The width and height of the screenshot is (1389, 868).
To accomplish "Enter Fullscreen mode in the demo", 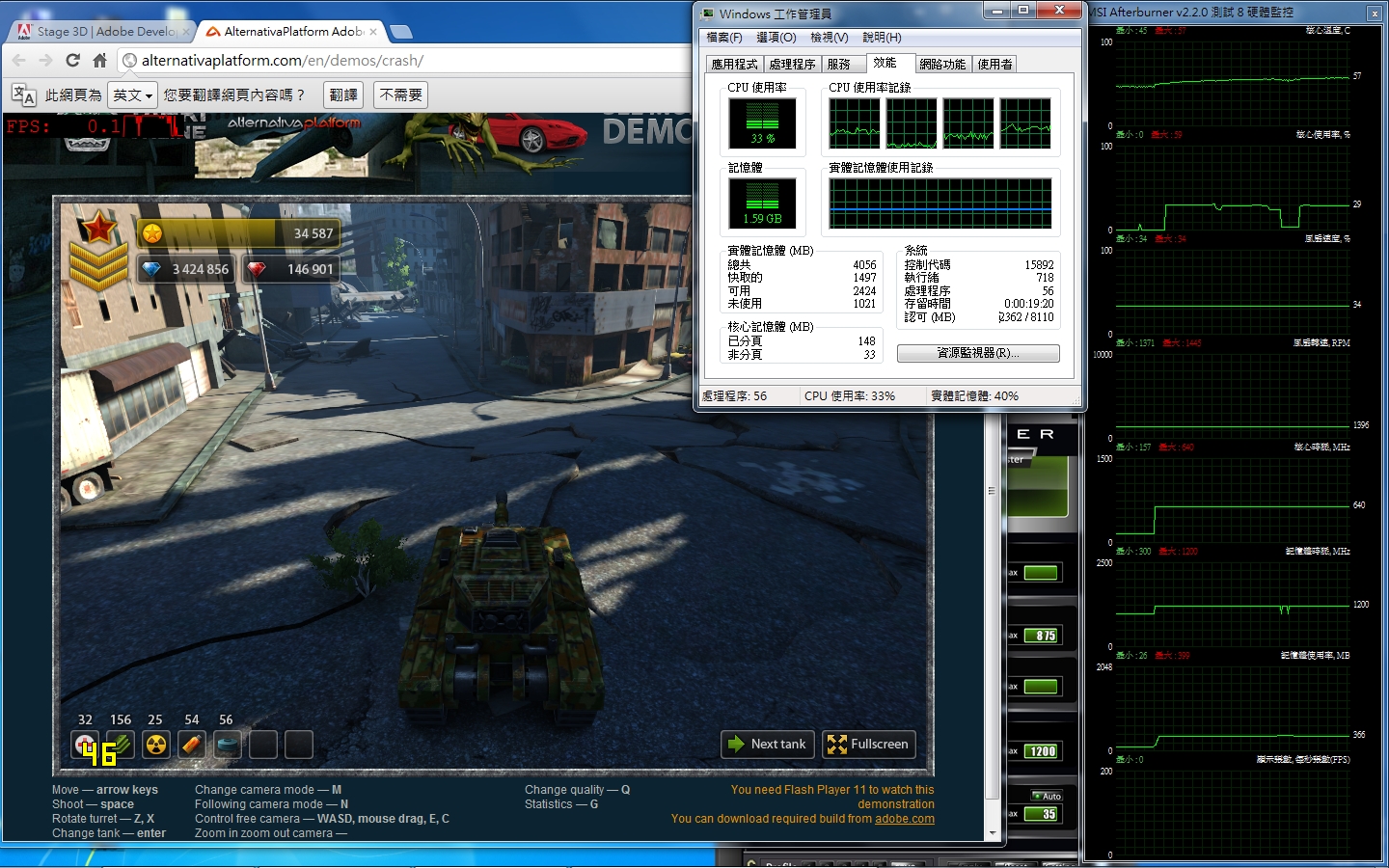I will (x=868, y=745).
